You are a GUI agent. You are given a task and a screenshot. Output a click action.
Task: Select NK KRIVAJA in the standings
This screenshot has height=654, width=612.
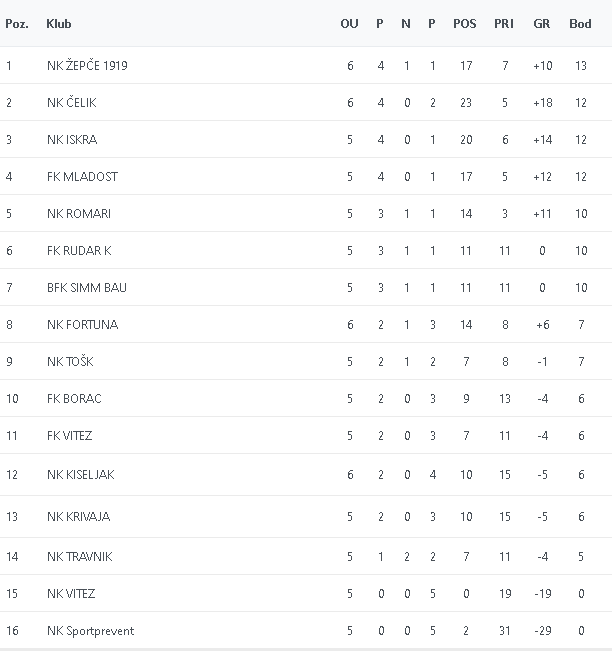click(x=79, y=517)
